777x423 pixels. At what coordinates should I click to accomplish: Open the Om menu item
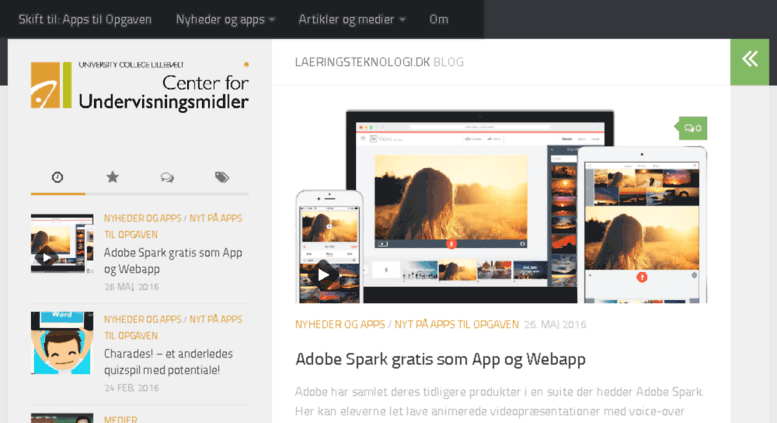[439, 19]
